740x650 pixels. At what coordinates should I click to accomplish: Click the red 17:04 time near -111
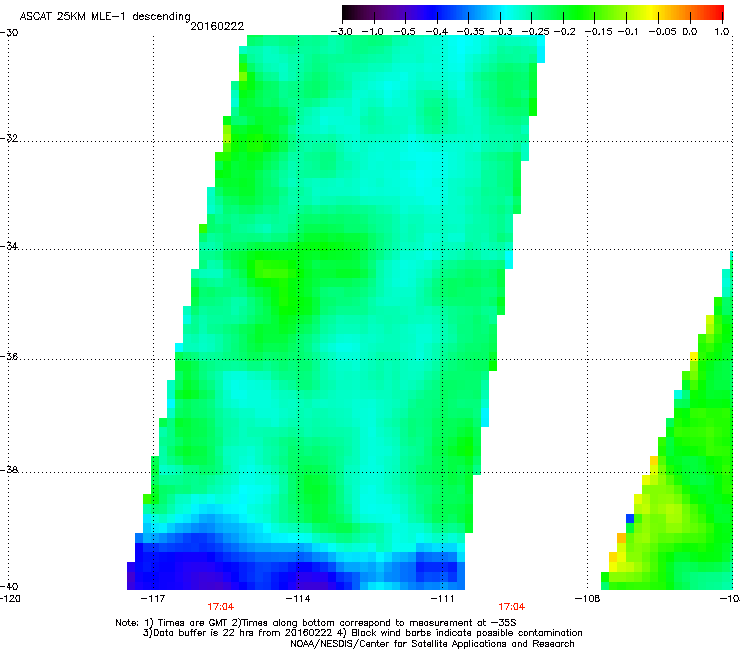tap(512, 607)
